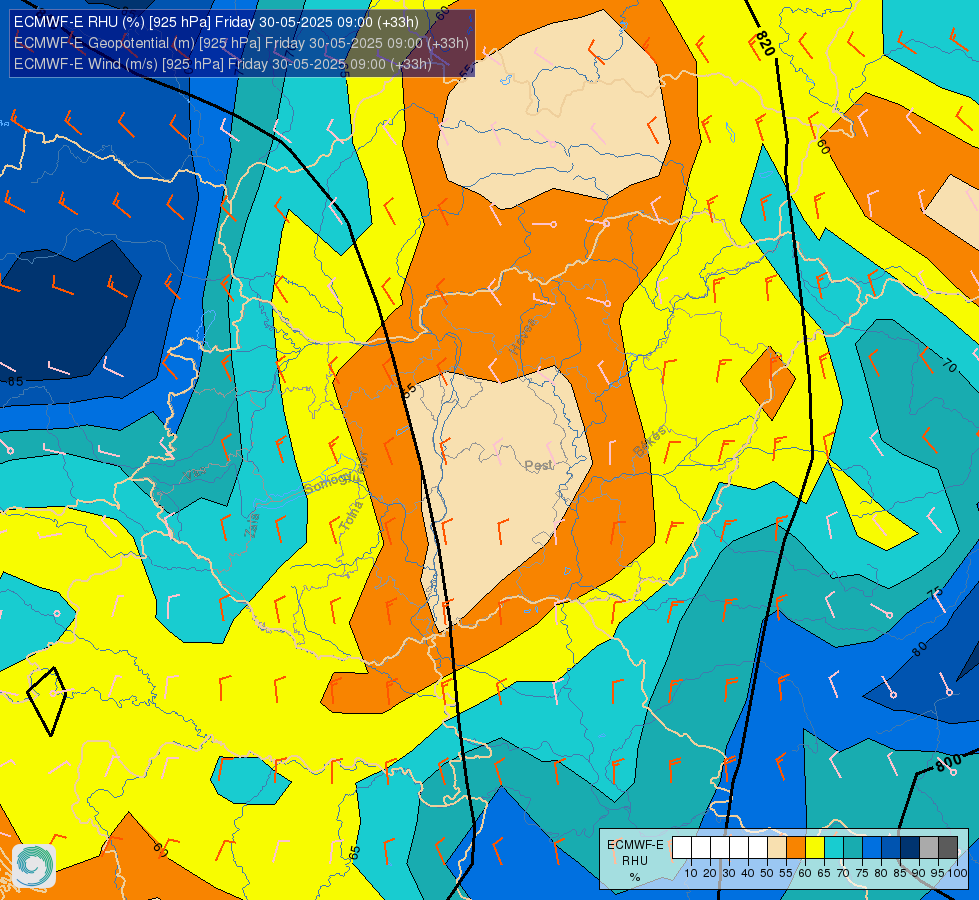The height and width of the screenshot is (900, 979).
Task: Click the 85 humidity contour label
Action: pos(15,381)
